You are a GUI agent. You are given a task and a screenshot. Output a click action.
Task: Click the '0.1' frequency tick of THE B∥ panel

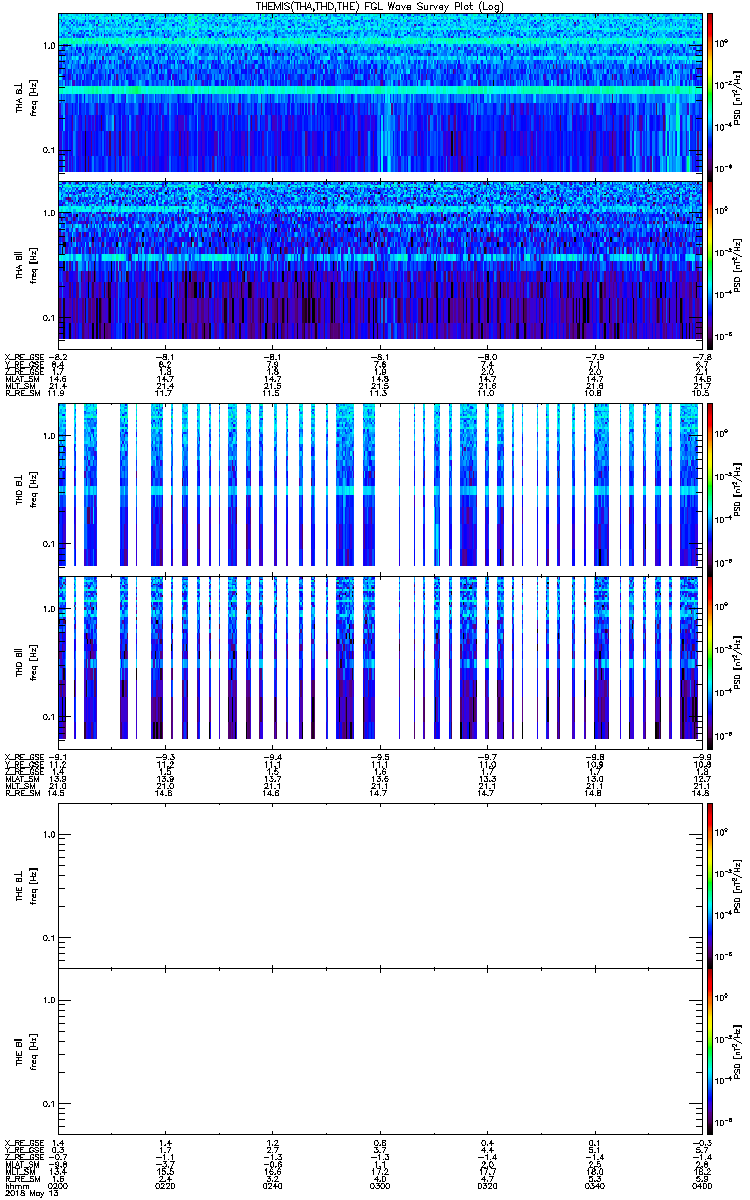pos(48,1104)
